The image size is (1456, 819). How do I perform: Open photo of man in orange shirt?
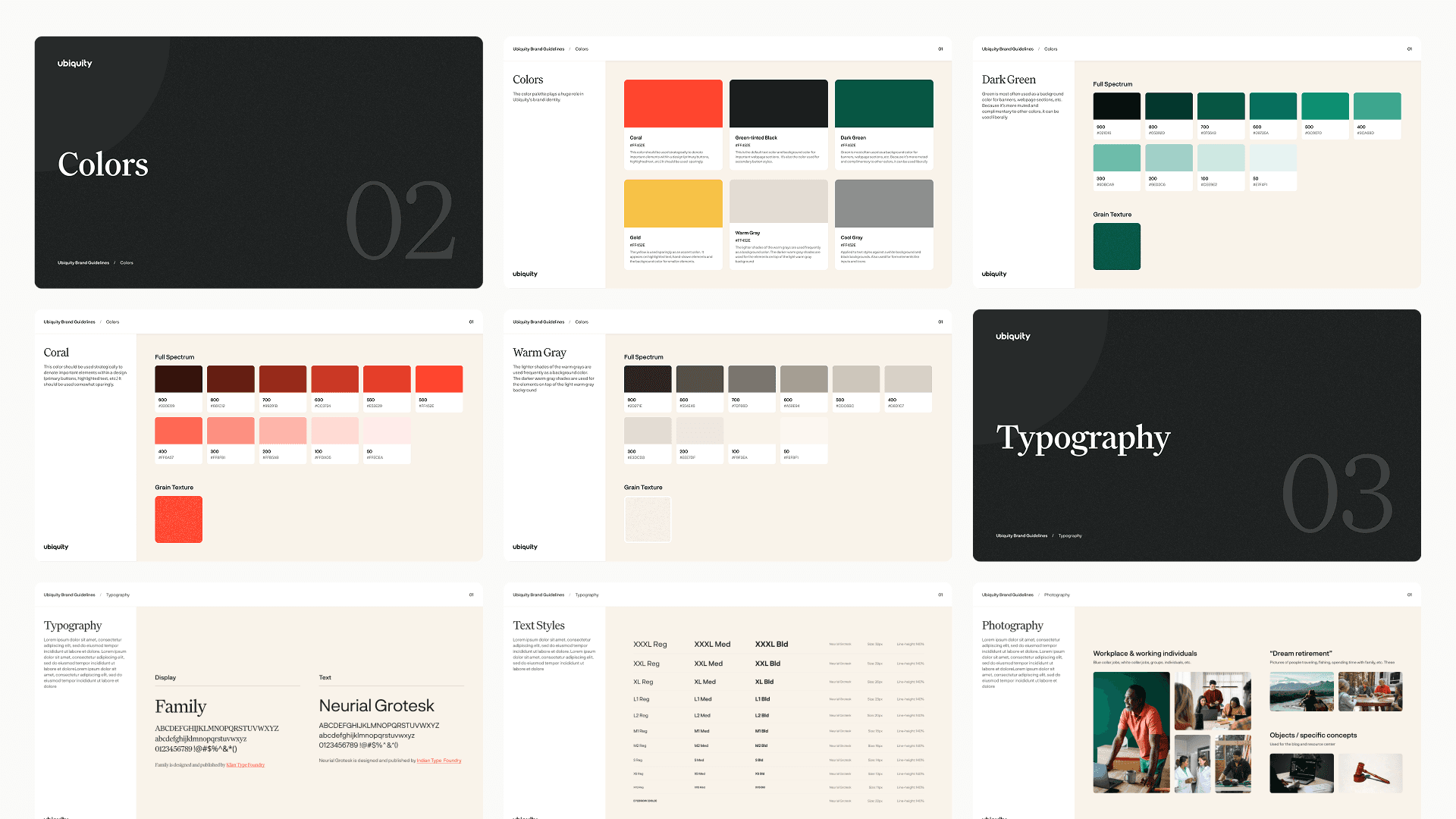1131,732
